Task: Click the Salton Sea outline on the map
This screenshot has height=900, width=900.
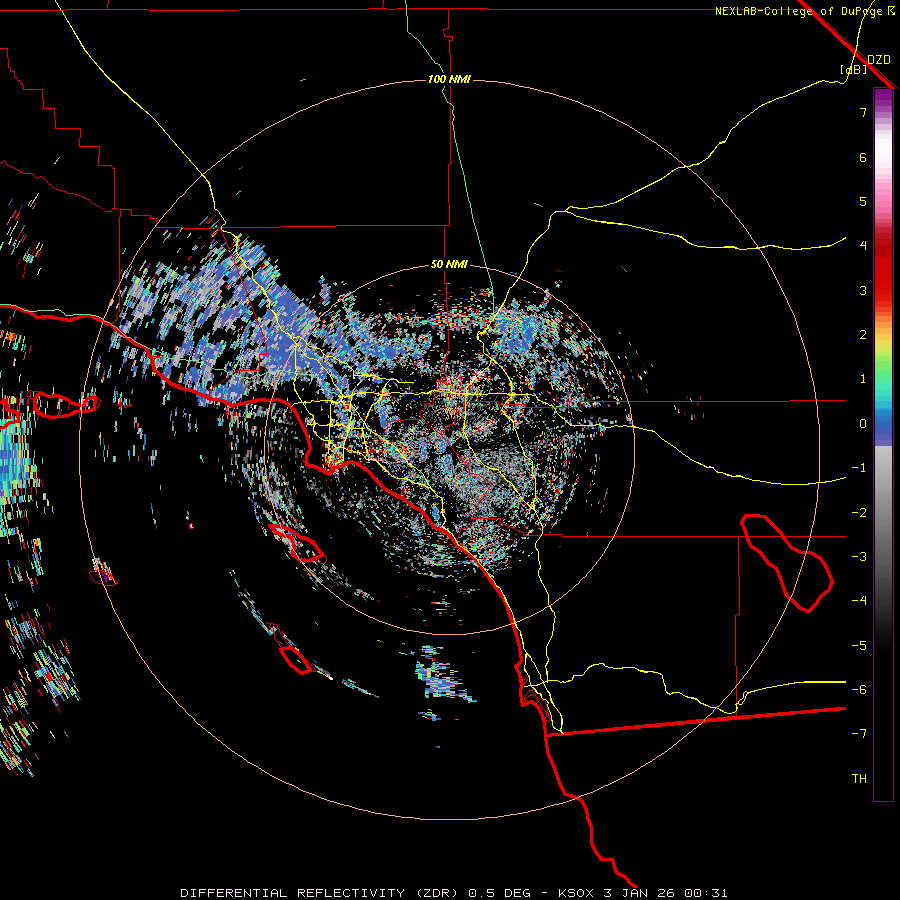Action: pyautogui.click(x=787, y=563)
